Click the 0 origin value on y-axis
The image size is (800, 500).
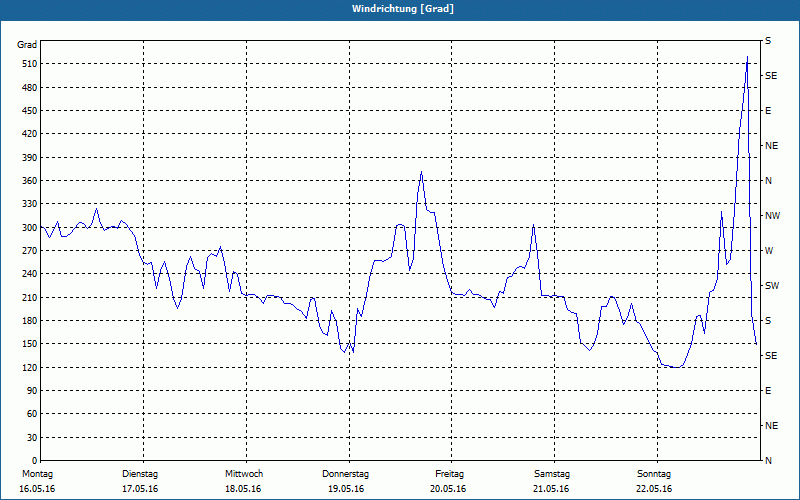[x=35, y=461]
